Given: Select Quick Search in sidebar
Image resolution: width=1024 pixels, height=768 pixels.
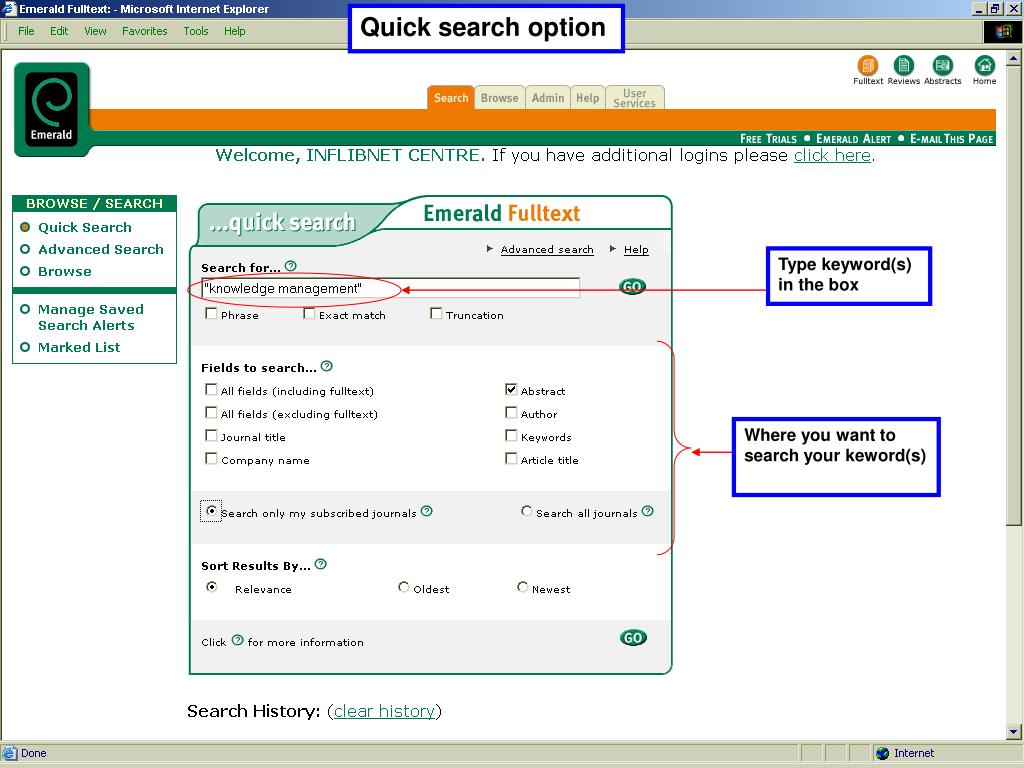Looking at the screenshot, I should tap(85, 227).
